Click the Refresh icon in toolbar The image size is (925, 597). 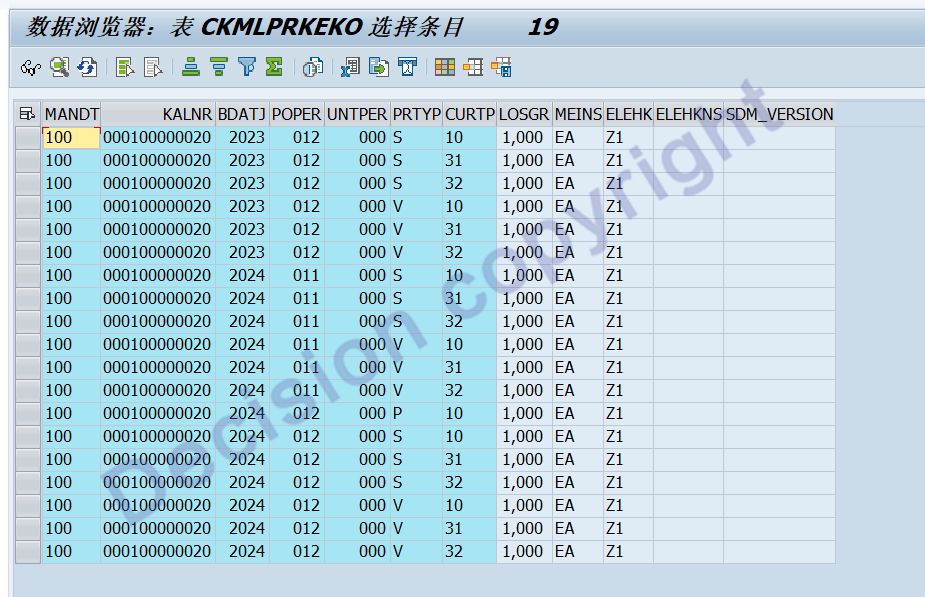point(88,67)
